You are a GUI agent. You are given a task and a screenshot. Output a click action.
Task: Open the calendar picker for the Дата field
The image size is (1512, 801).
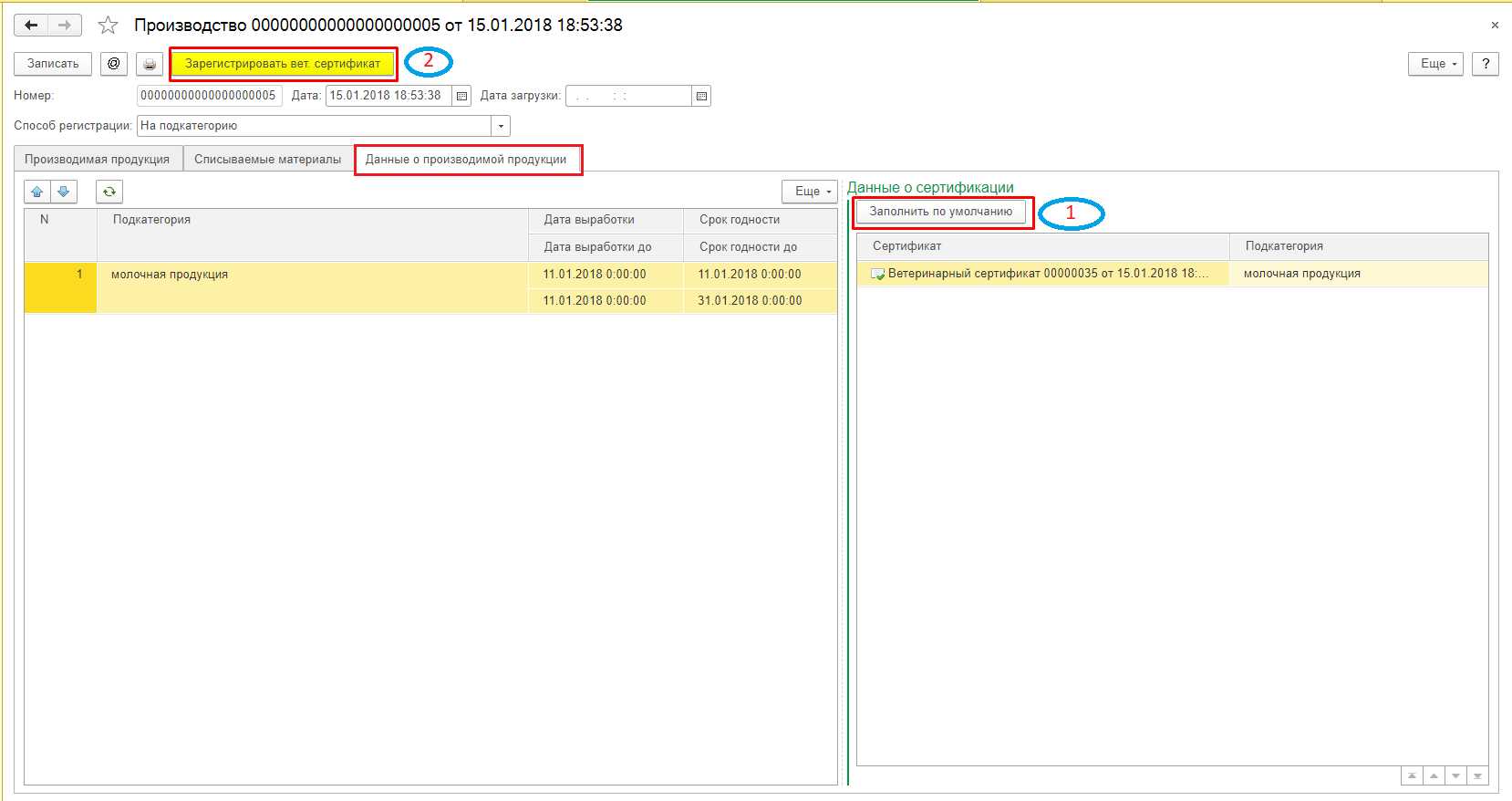[x=461, y=96]
